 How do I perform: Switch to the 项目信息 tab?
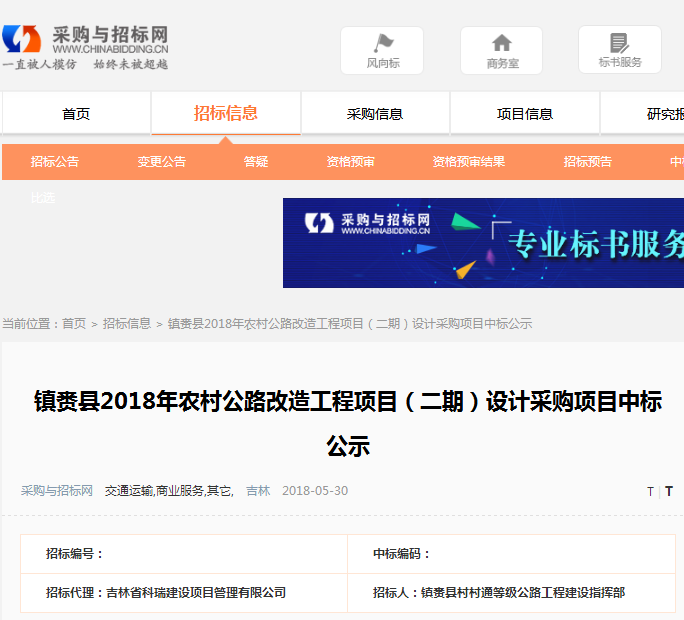[x=525, y=113]
